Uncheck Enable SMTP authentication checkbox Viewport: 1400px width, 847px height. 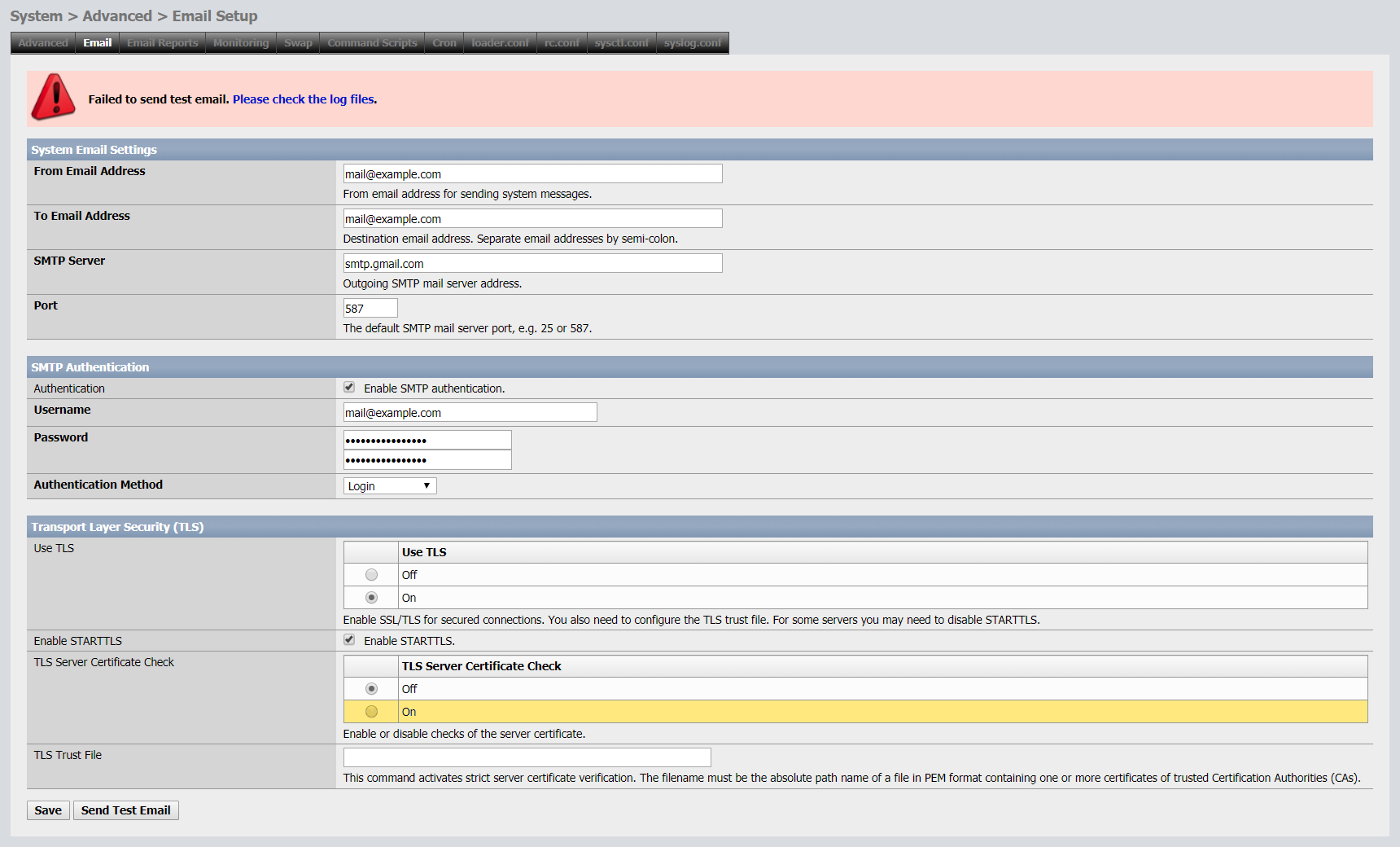(349, 388)
